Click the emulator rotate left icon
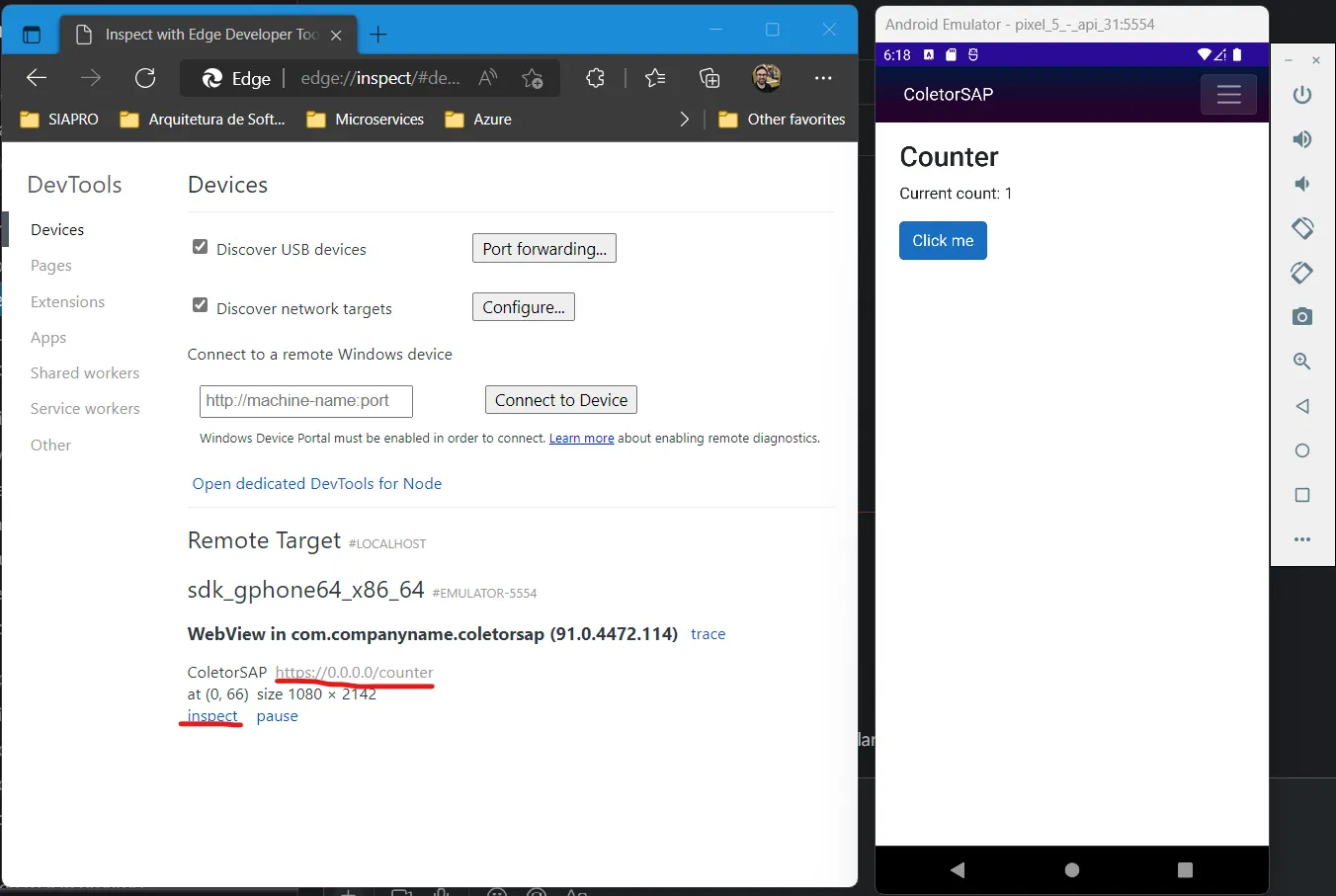The height and width of the screenshot is (896, 1336). (1302, 228)
